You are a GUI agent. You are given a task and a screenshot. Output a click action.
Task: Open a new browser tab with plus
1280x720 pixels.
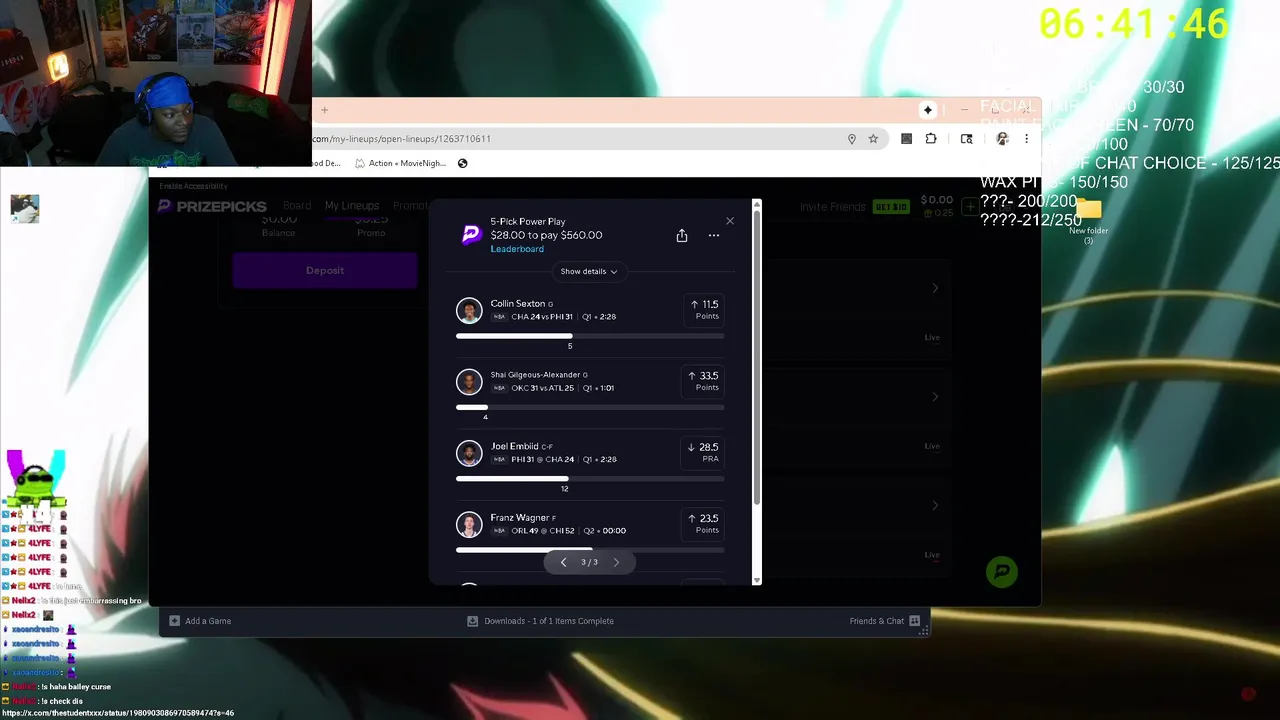tap(324, 110)
